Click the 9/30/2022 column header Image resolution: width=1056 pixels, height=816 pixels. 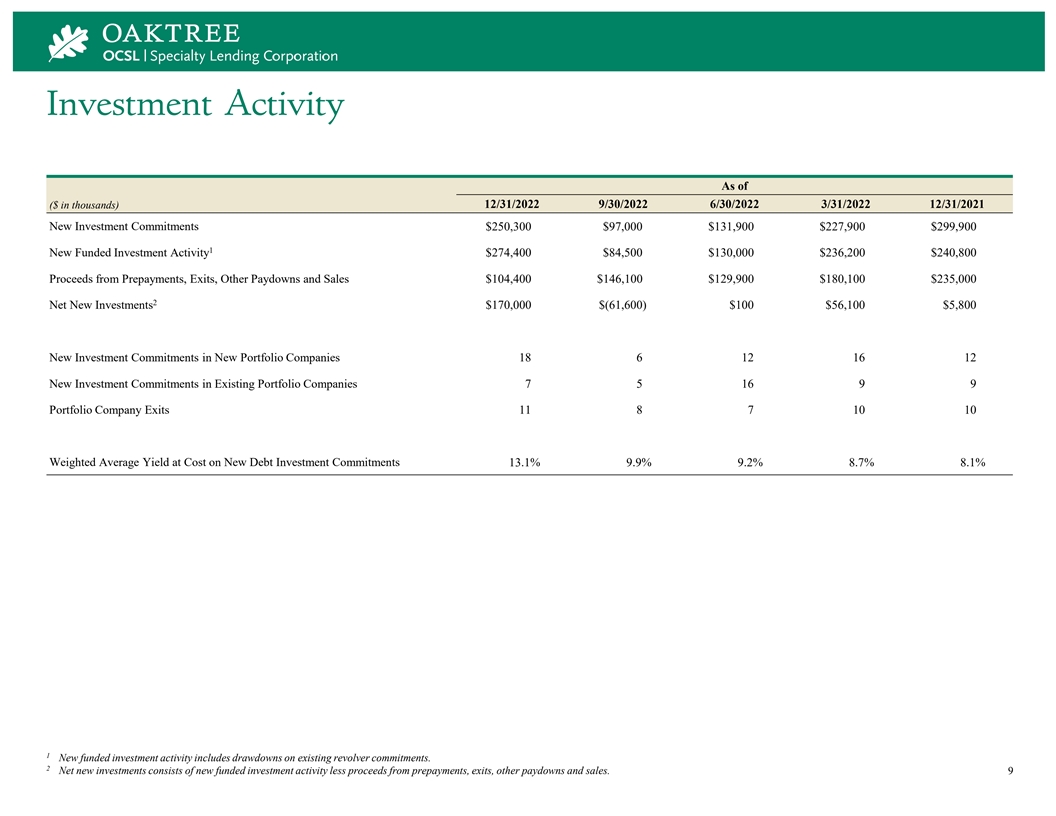coord(623,204)
